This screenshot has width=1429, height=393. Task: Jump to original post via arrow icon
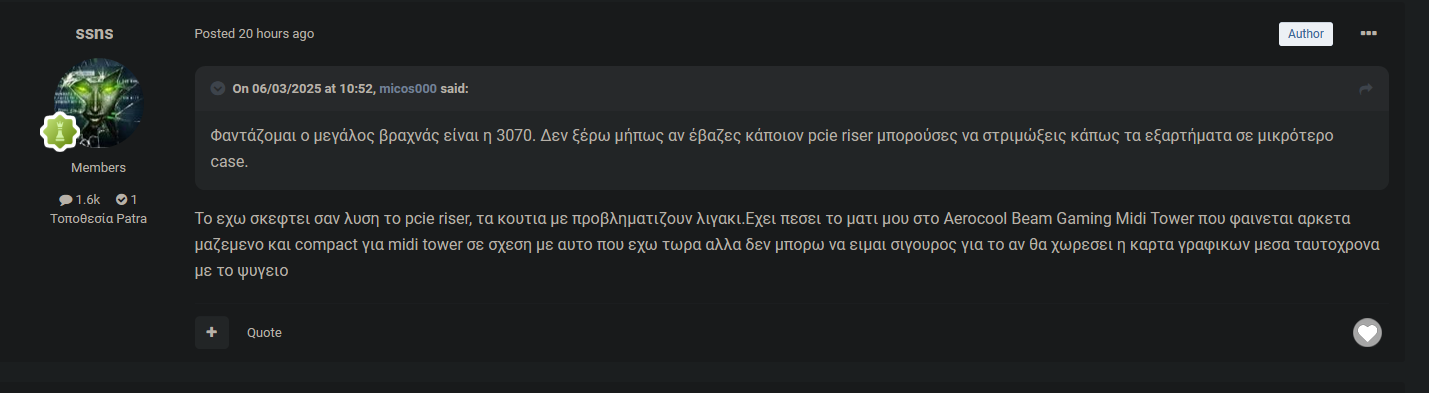click(1366, 89)
